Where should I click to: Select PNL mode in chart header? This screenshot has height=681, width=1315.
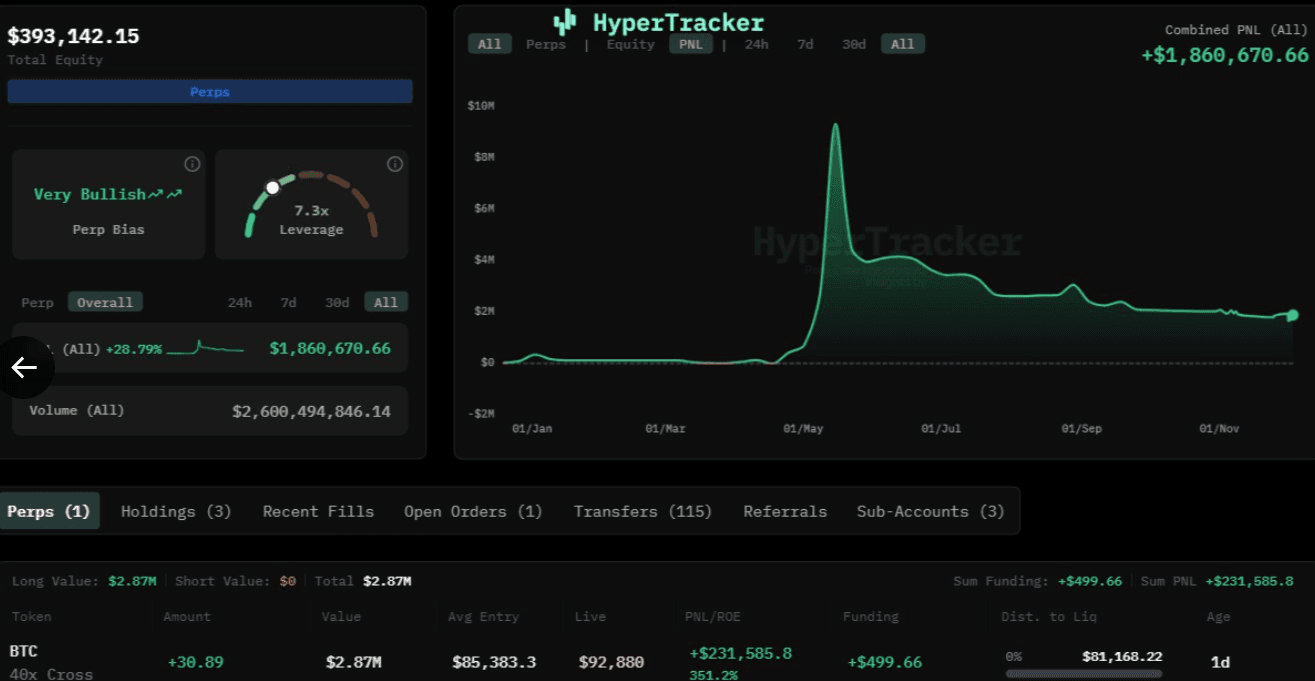(691, 44)
